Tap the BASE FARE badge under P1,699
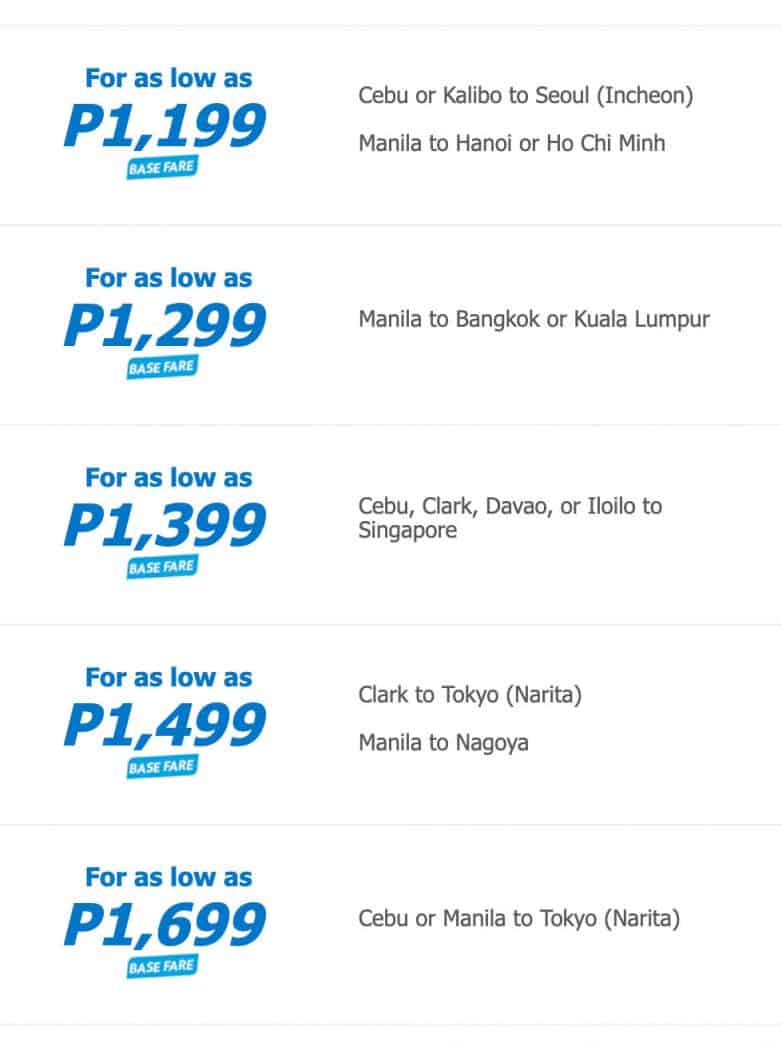 [161, 967]
